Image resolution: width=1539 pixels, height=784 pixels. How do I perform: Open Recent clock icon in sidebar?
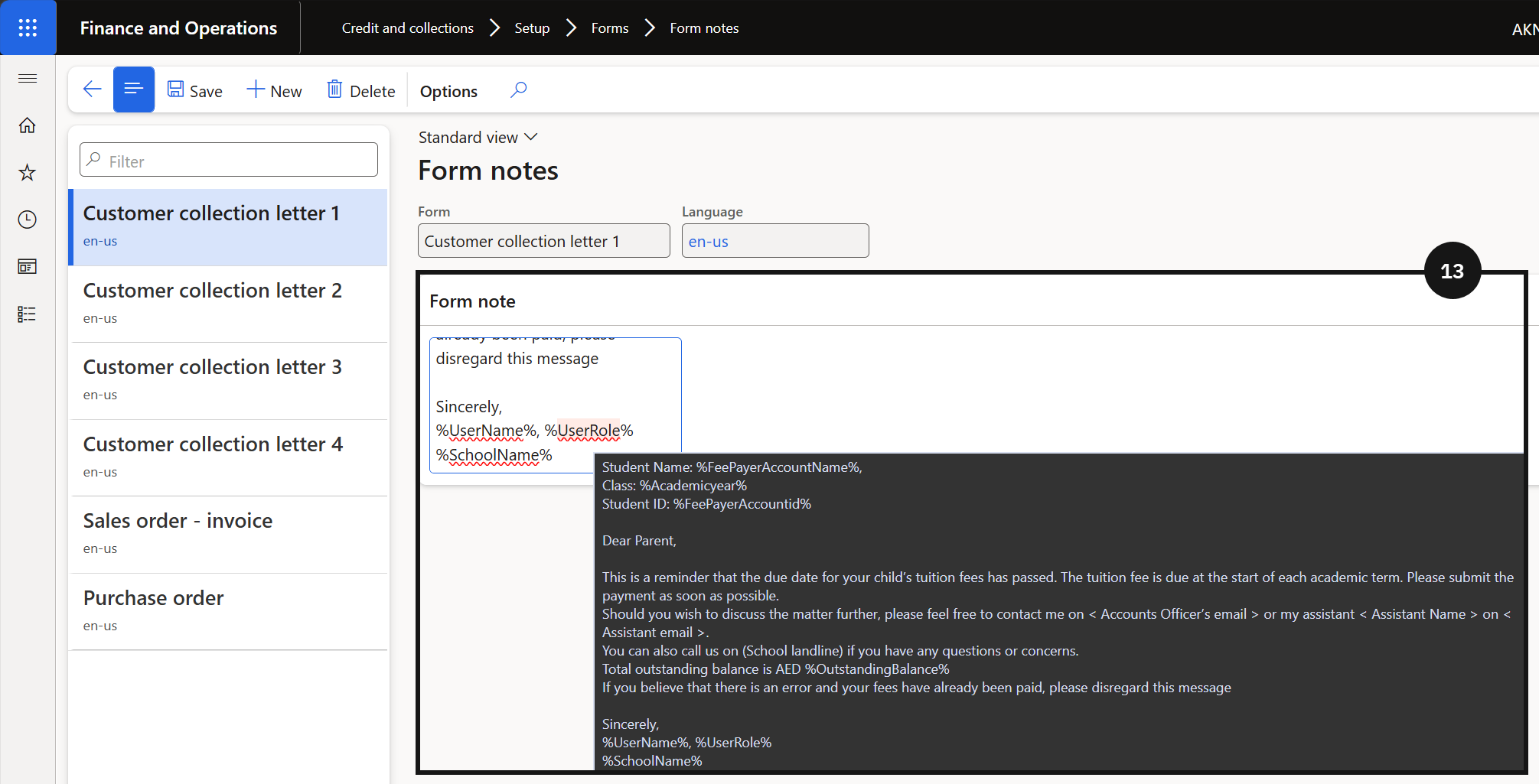(28, 220)
